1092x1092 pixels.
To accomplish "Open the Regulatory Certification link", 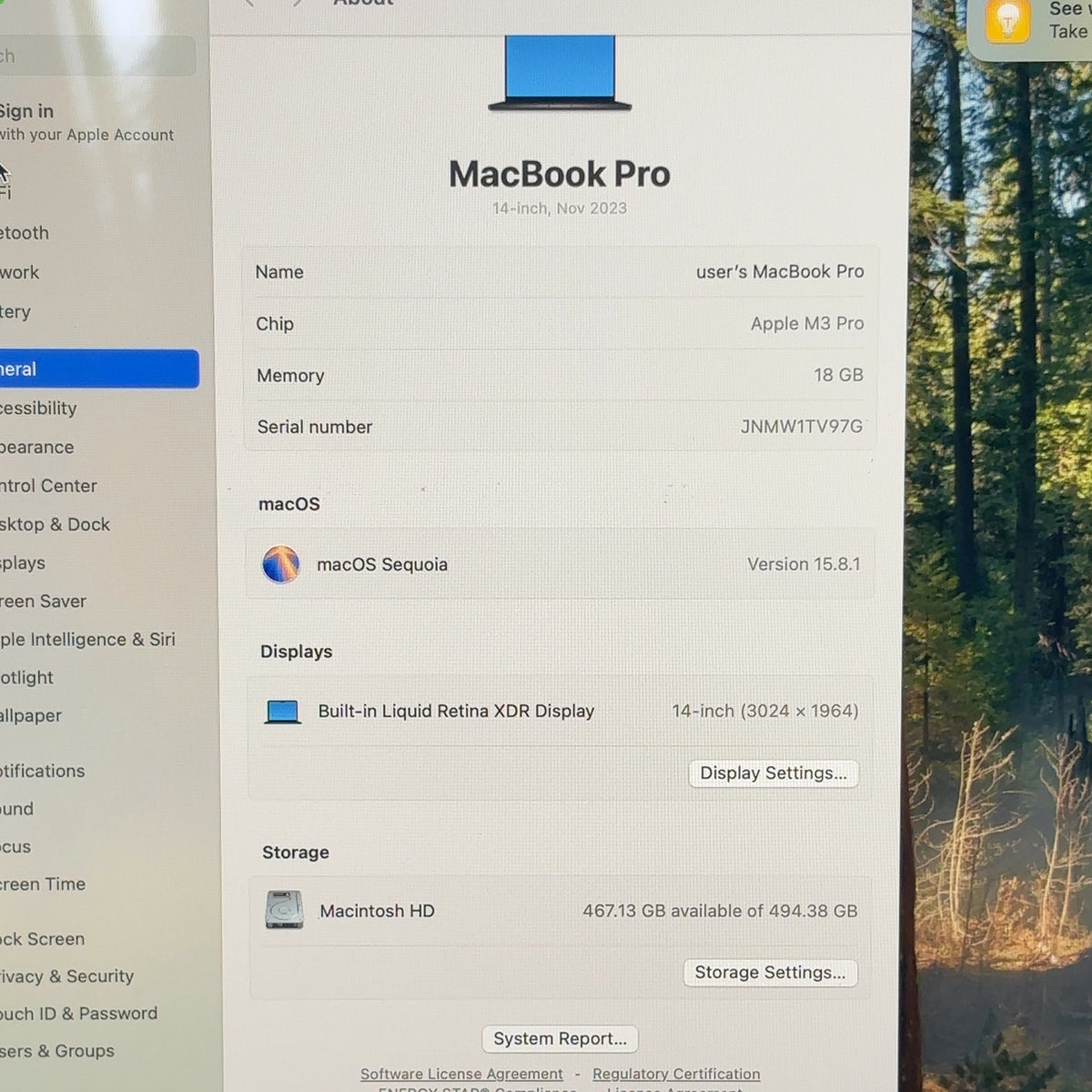I will tap(676, 1074).
